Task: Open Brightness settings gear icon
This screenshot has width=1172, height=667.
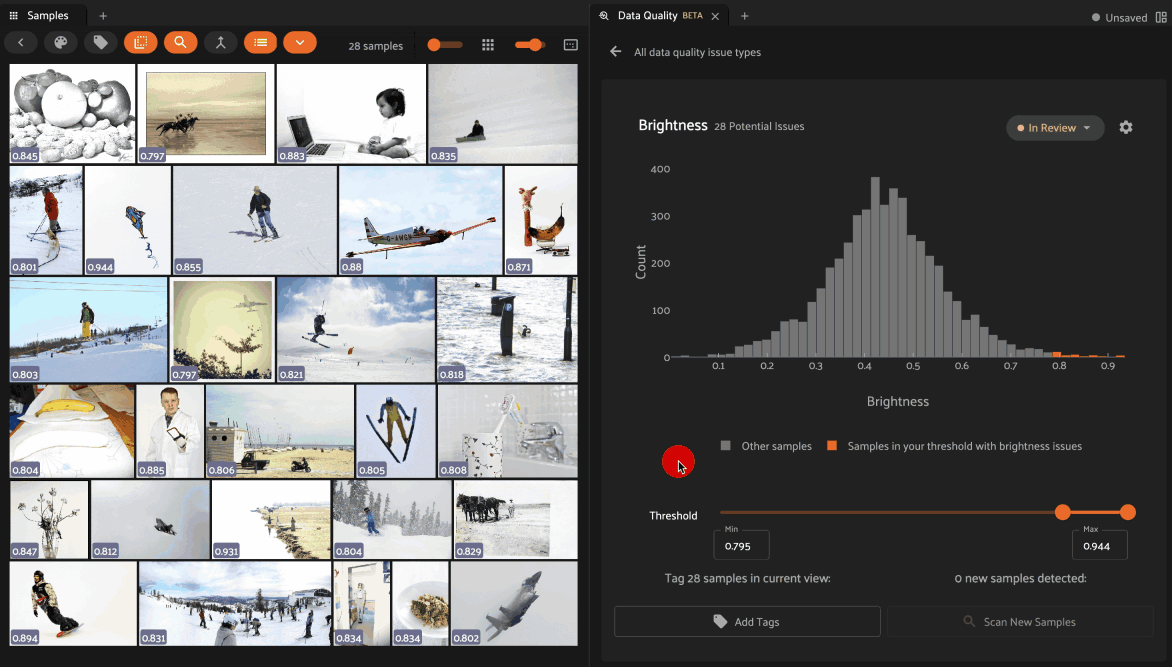Action: 1126,127
